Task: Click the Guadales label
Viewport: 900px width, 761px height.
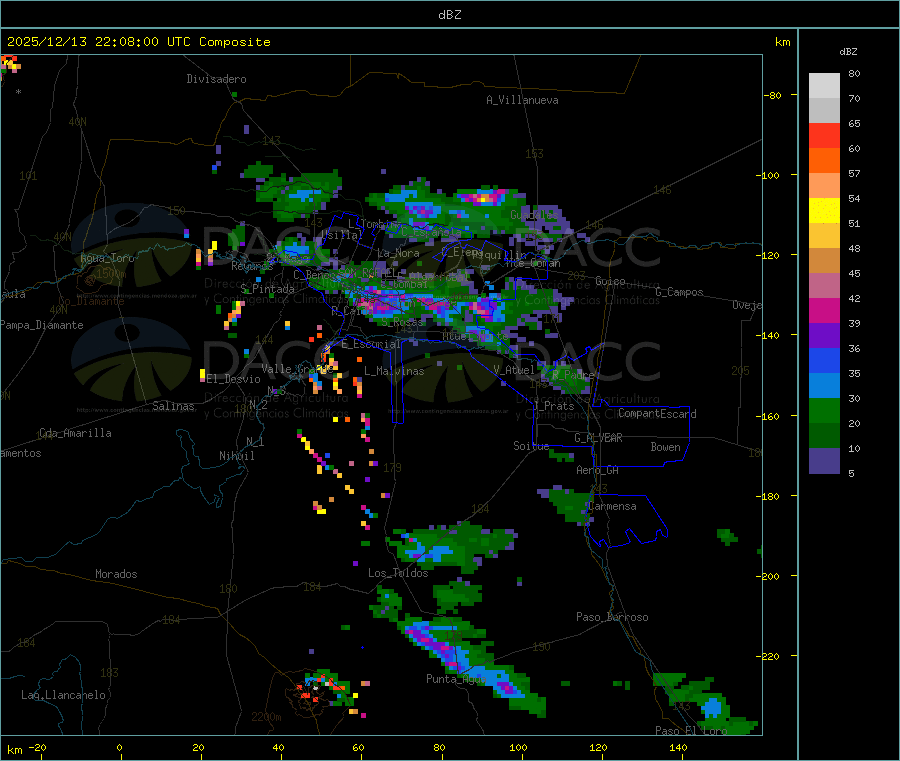Action: coord(534,215)
